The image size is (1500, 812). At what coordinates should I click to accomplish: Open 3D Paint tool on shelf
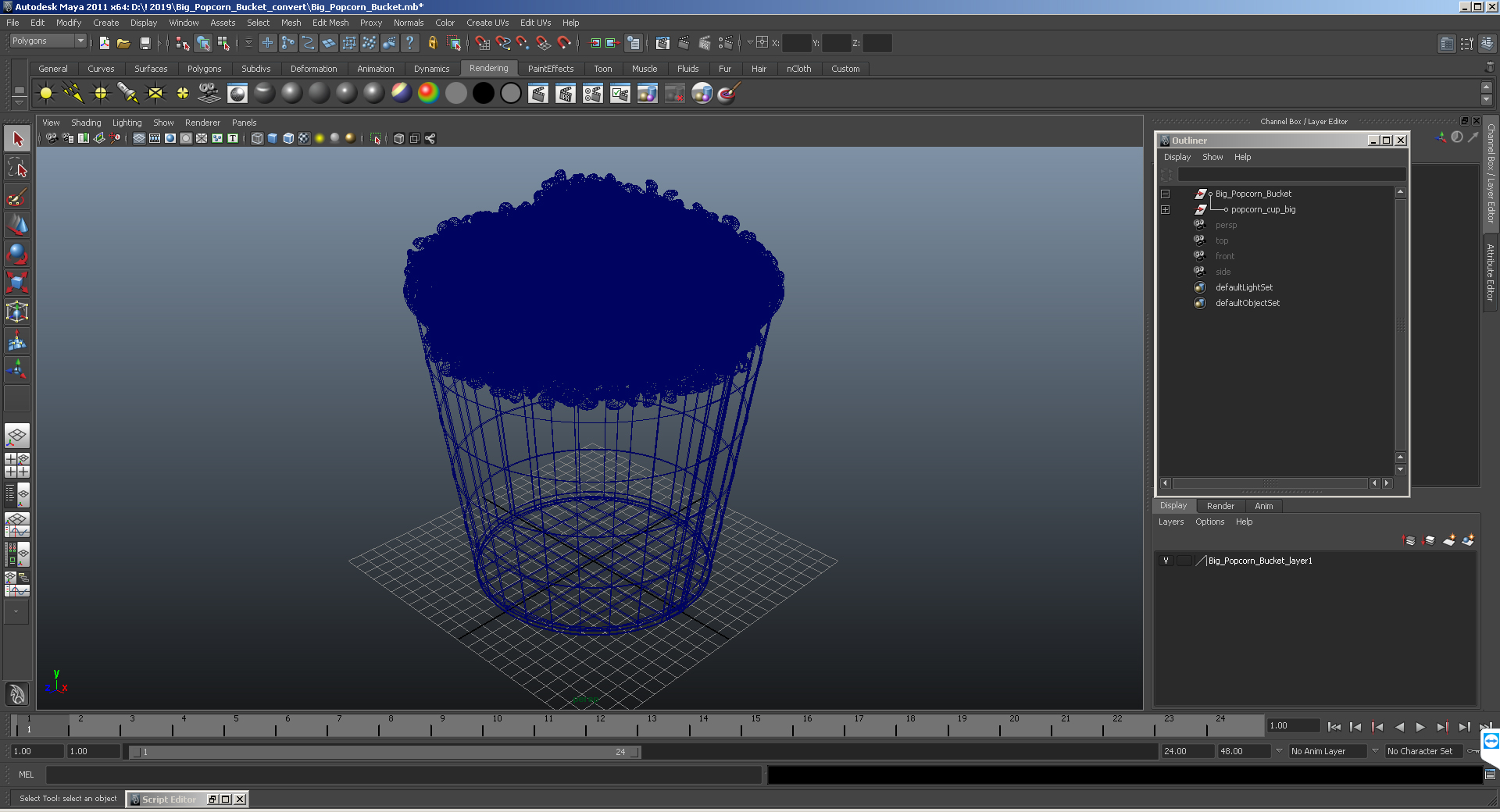(728, 94)
